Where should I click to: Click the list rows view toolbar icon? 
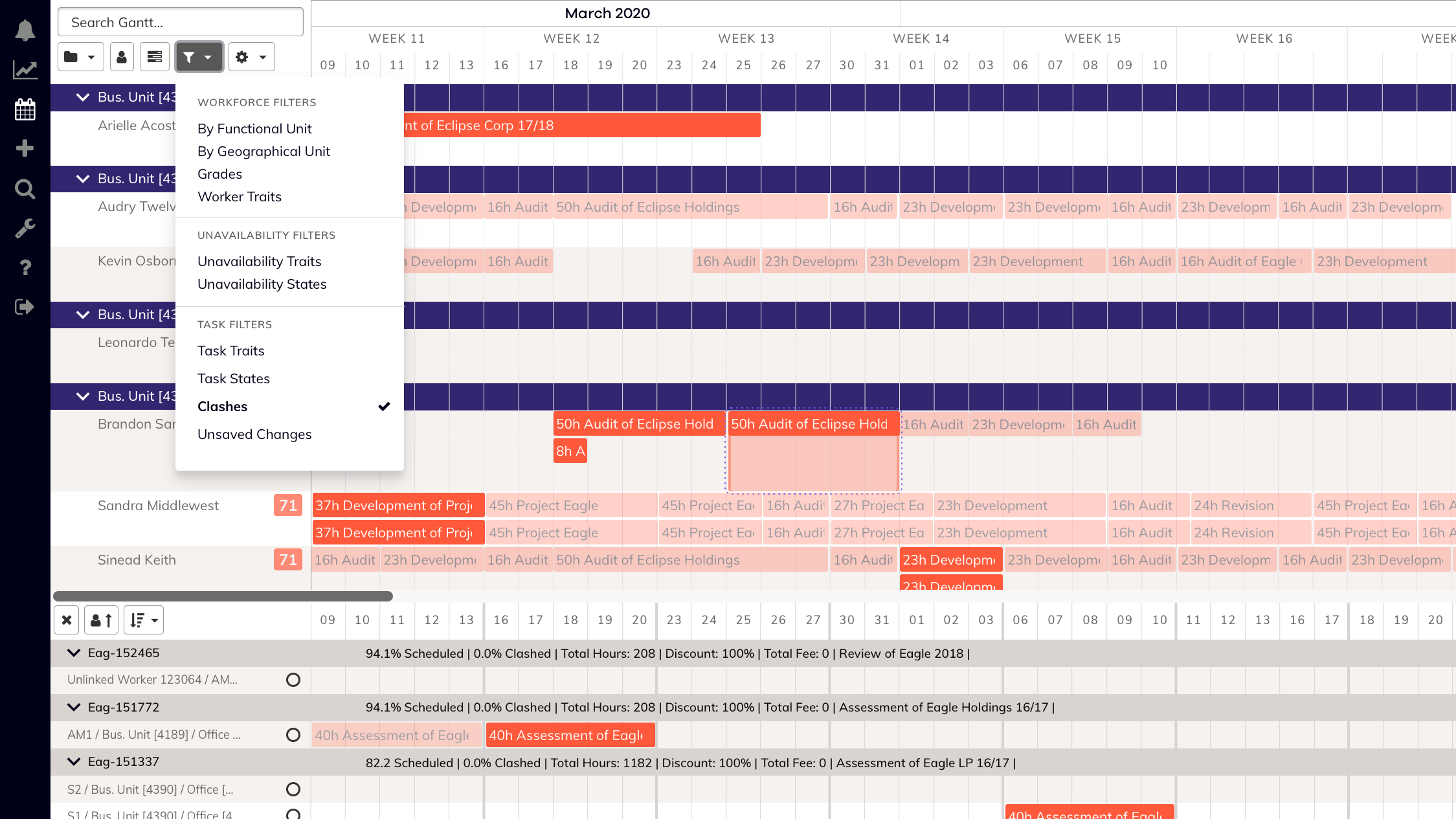point(154,57)
